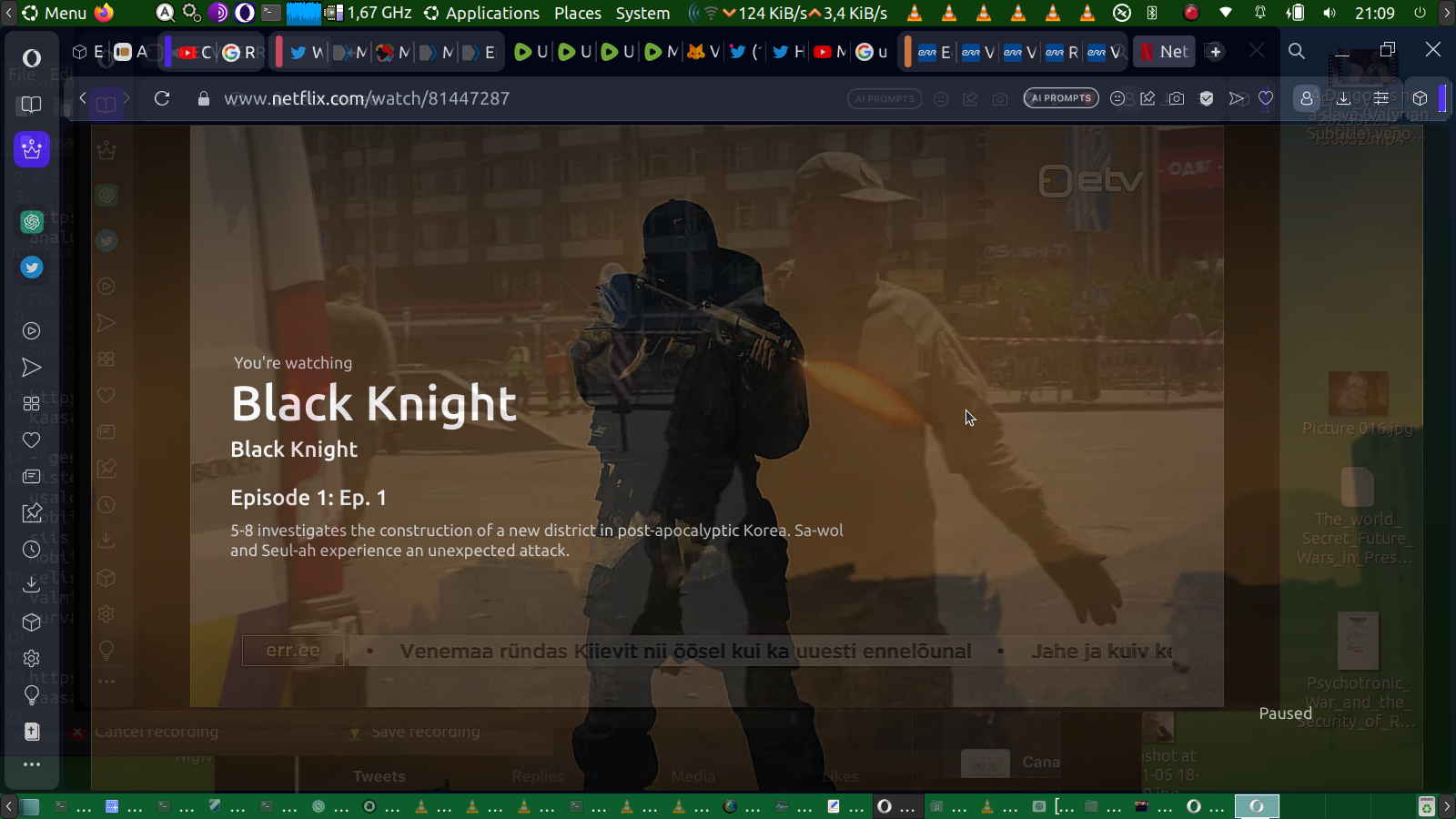The height and width of the screenshot is (819, 1456).
Task: Add page to bookmarks heart
Action: pos(1266,98)
